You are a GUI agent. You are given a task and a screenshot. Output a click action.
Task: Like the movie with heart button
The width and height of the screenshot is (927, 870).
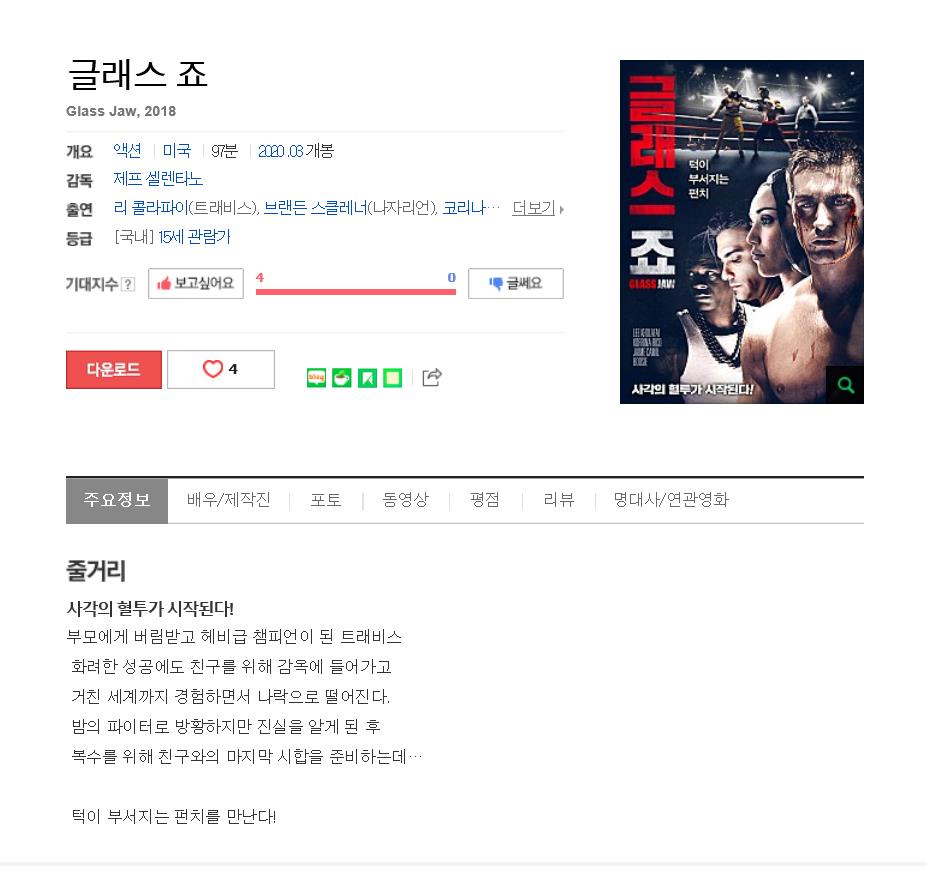[221, 369]
